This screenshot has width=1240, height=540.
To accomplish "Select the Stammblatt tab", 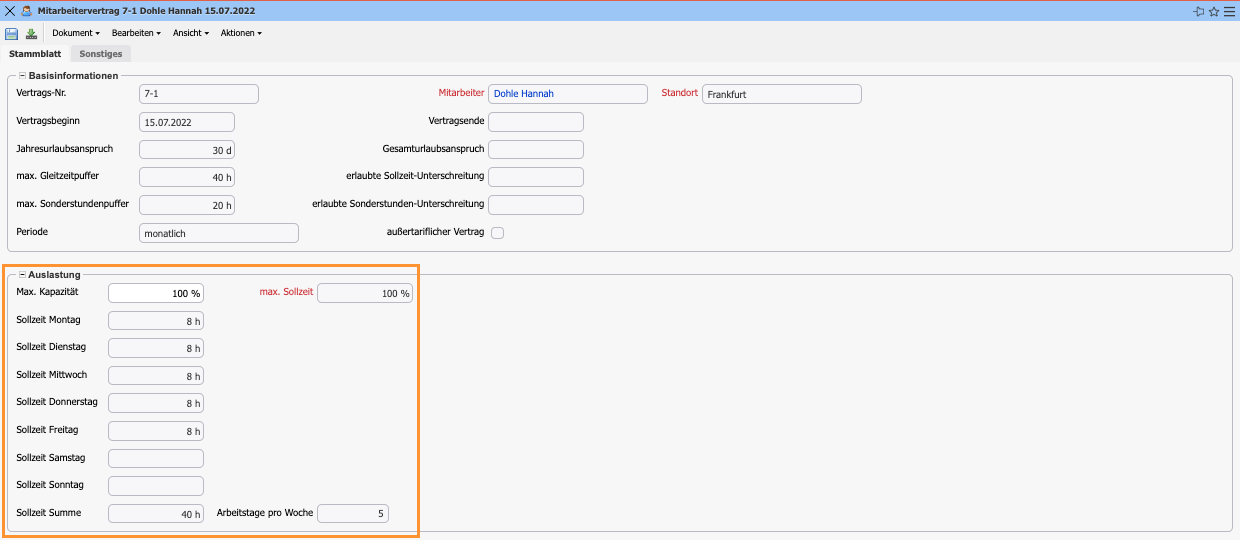I will tap(35, 54).
